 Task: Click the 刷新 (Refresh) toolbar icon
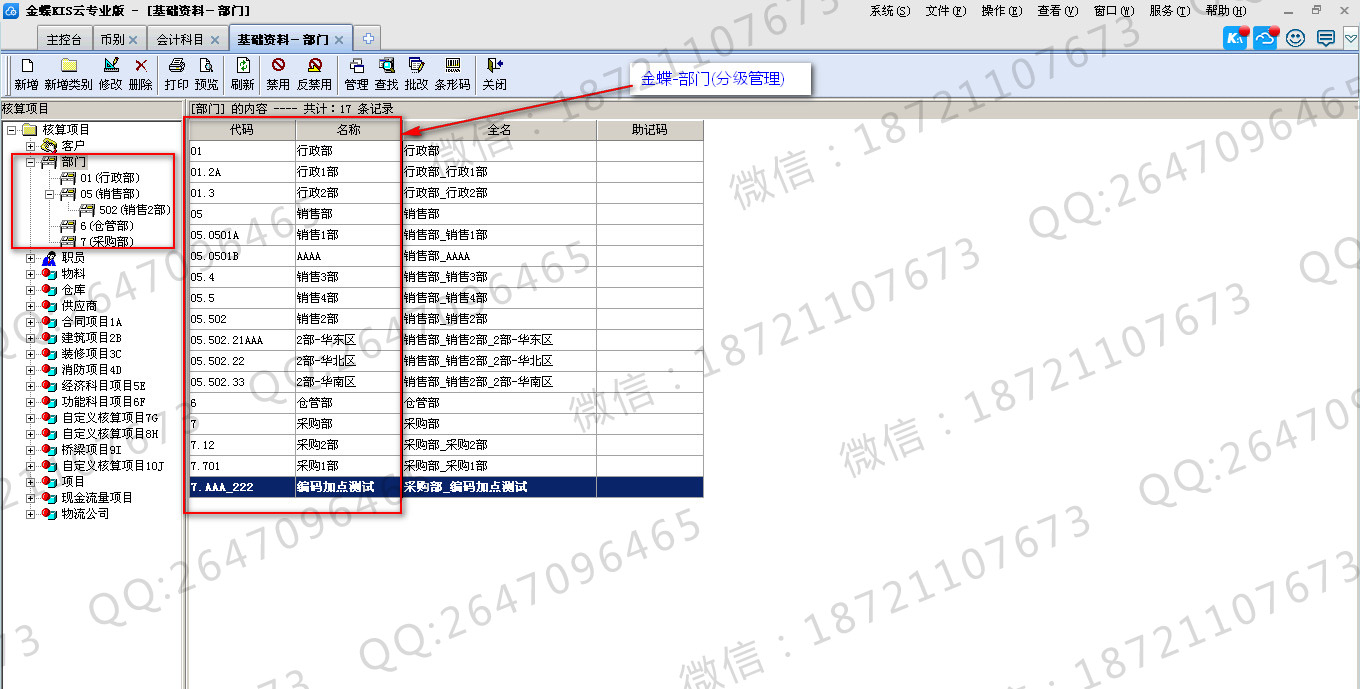pyautogui.click(x=242, y=66)
